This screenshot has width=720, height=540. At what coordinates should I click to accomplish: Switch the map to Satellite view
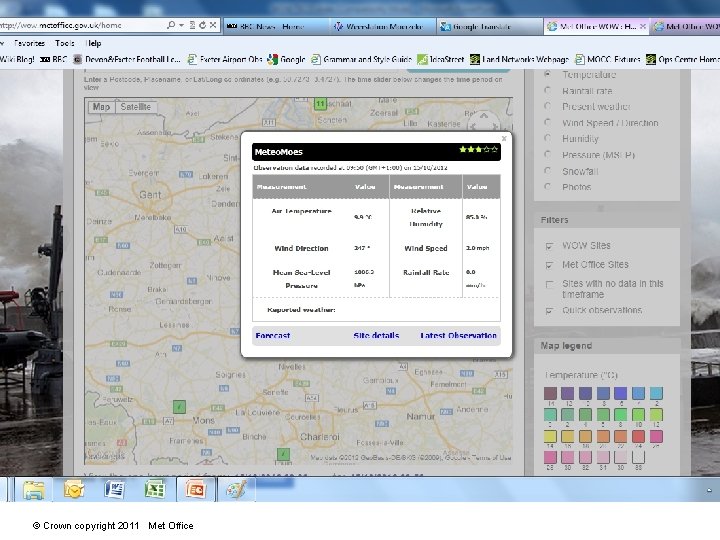tap(135, 107)
